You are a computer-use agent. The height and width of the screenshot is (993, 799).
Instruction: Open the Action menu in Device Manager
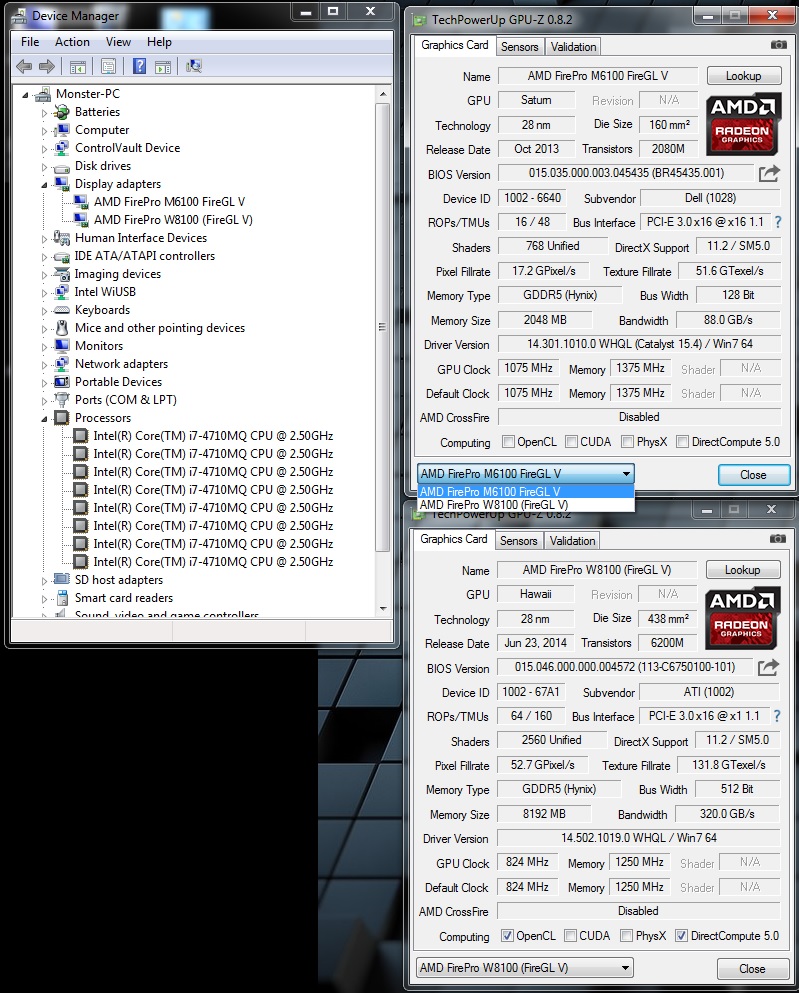pos(72,42)
